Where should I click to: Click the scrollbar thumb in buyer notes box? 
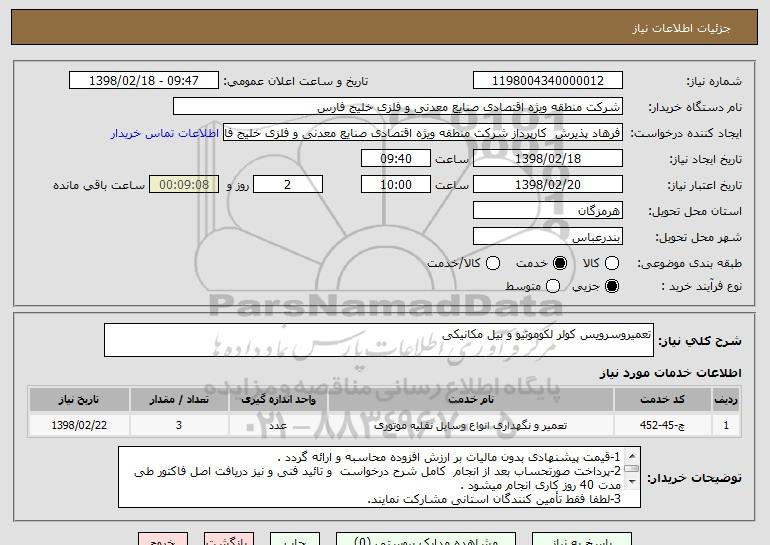[632, 468]
